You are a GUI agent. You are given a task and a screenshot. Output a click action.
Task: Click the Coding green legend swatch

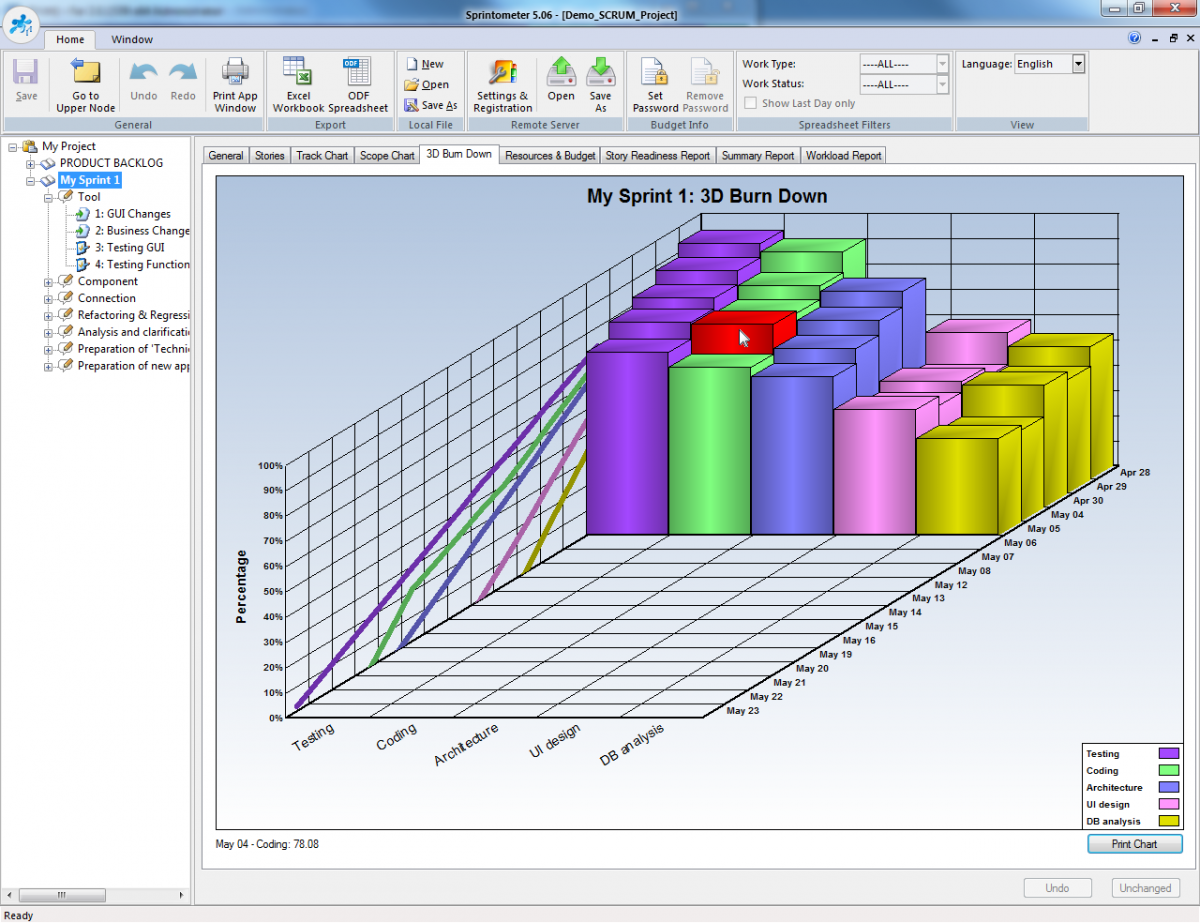pos(1168,771)
